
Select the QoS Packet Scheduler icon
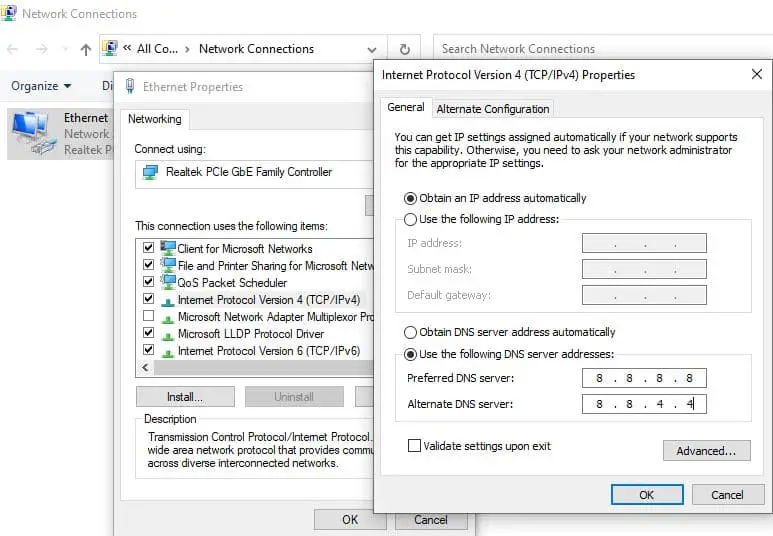168,283
